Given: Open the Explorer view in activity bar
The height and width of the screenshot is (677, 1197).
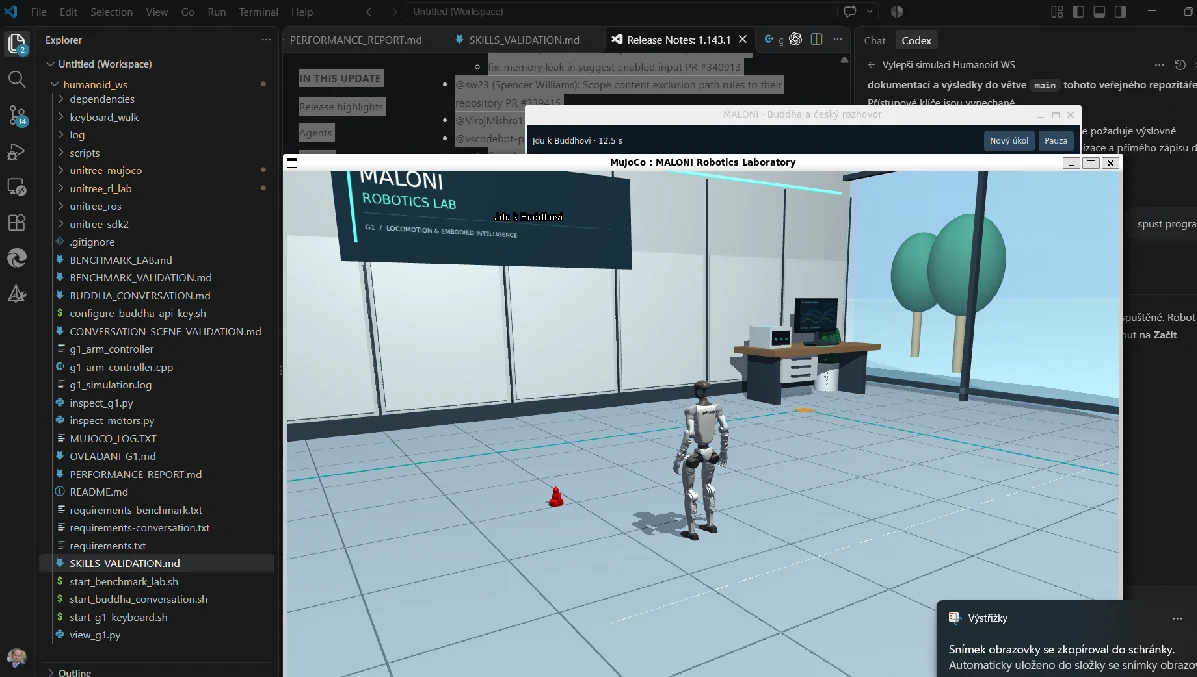Looking at the screenshot, I should [x=16, y=44].
